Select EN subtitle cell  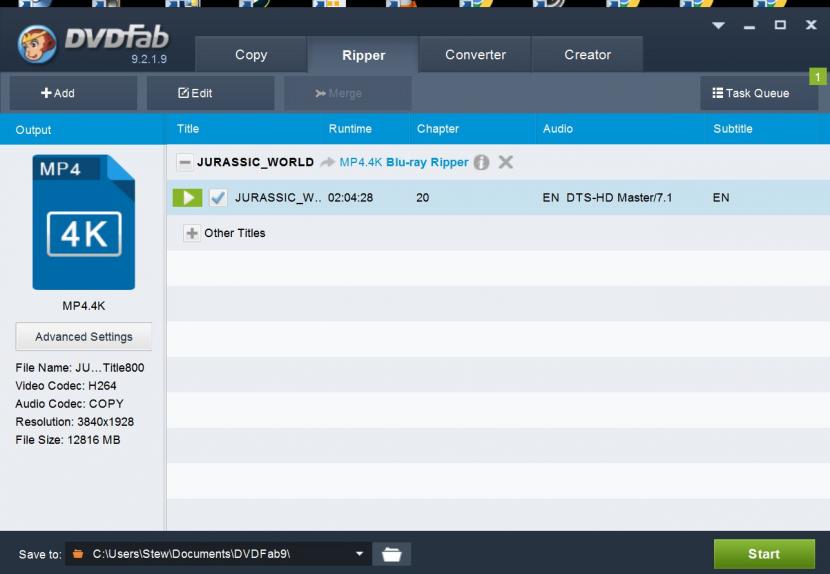[721, 198]
